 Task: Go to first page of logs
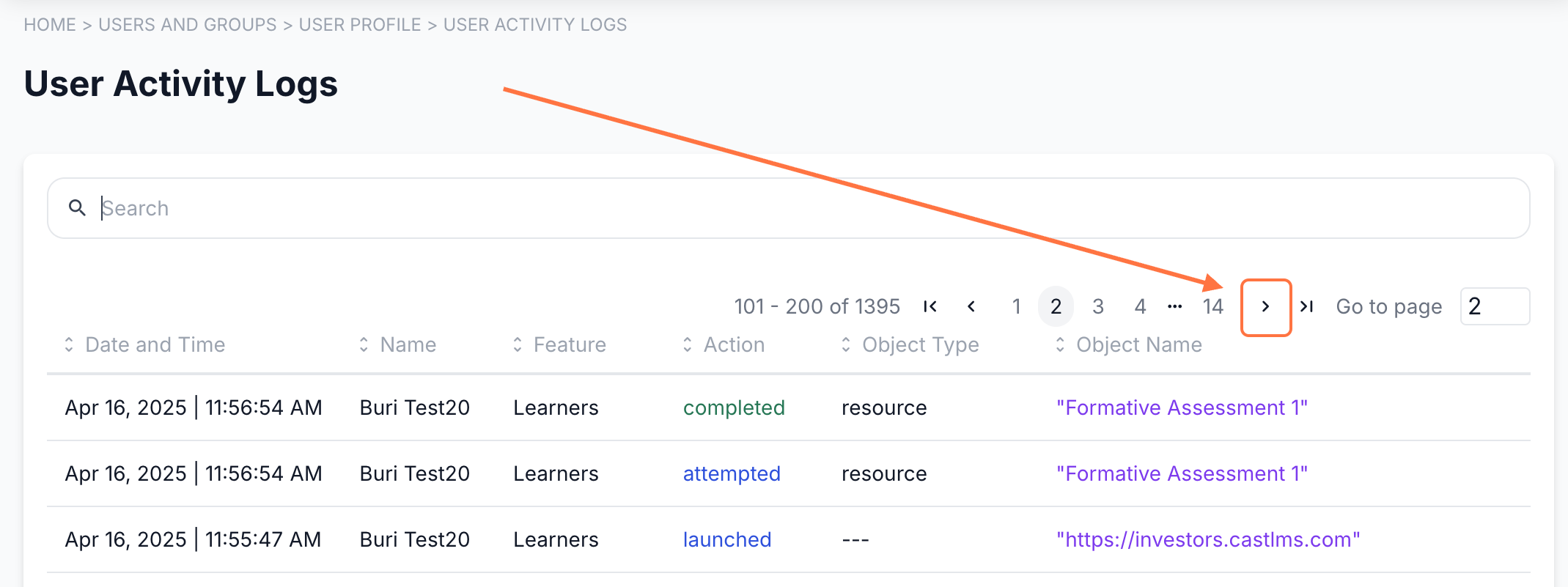click(x=930, y=306)
